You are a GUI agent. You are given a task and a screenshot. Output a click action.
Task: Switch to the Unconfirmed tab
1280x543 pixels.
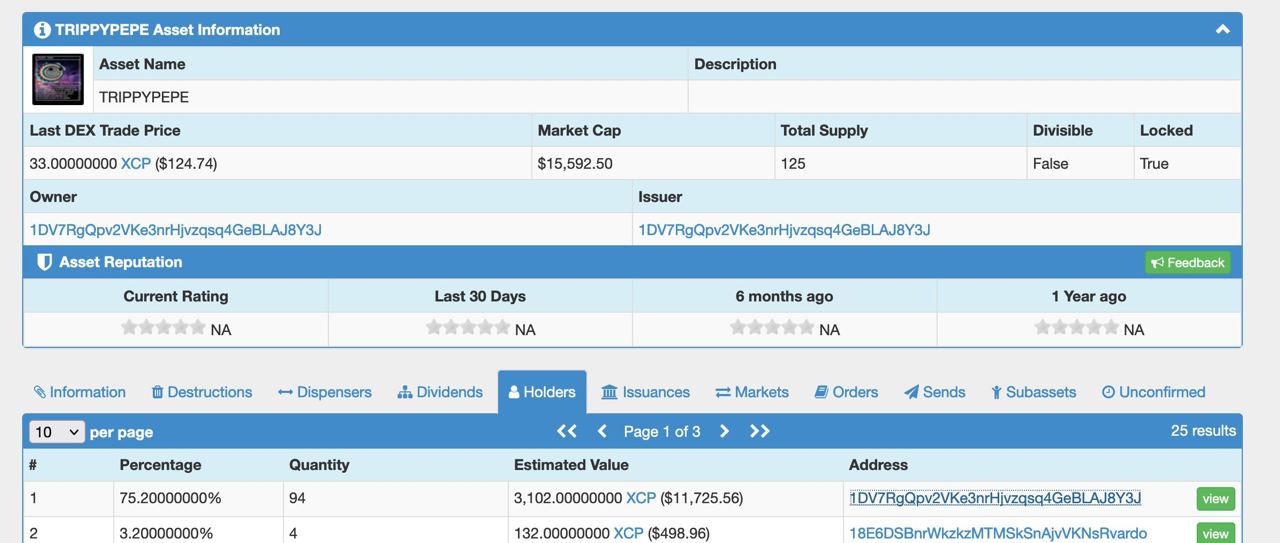[1154, 392]
